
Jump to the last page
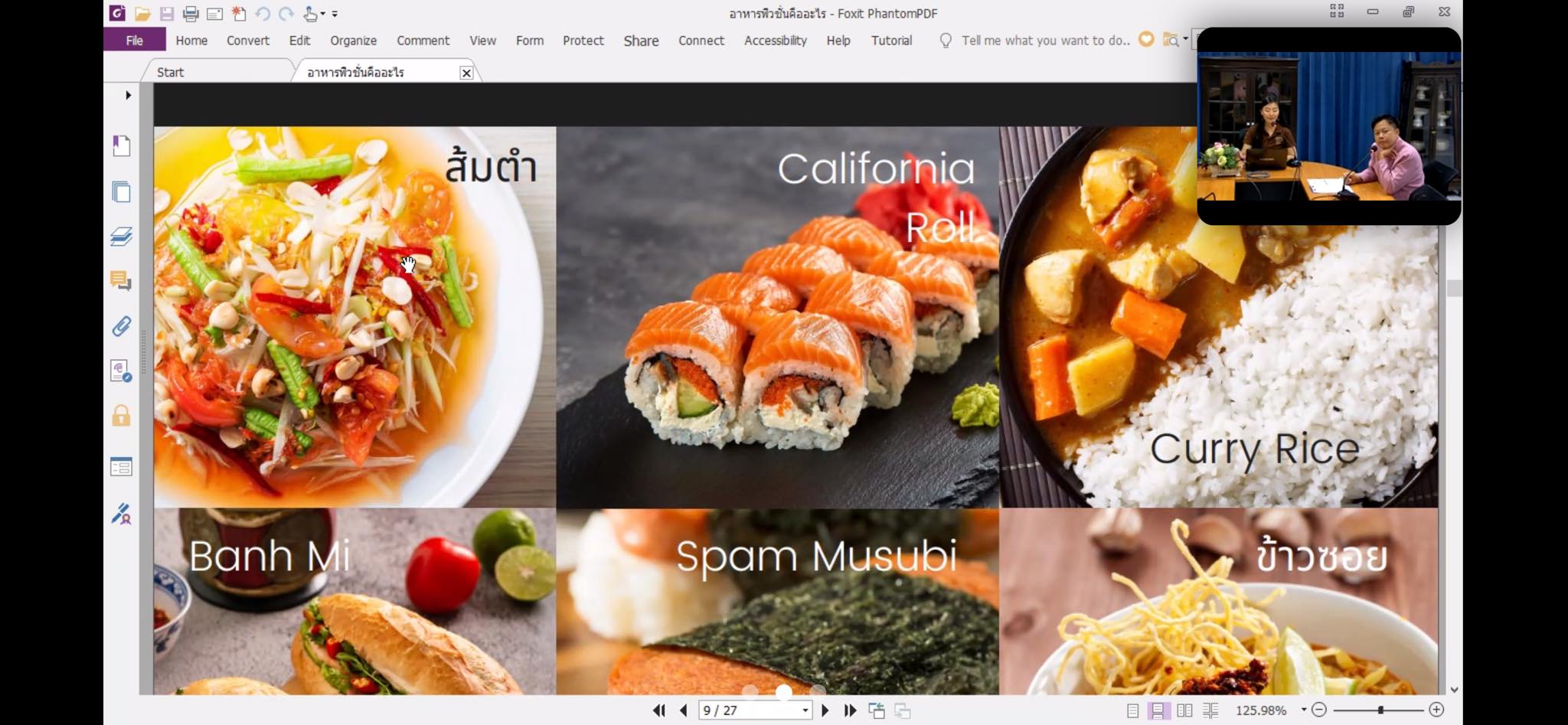pos(850,710)
